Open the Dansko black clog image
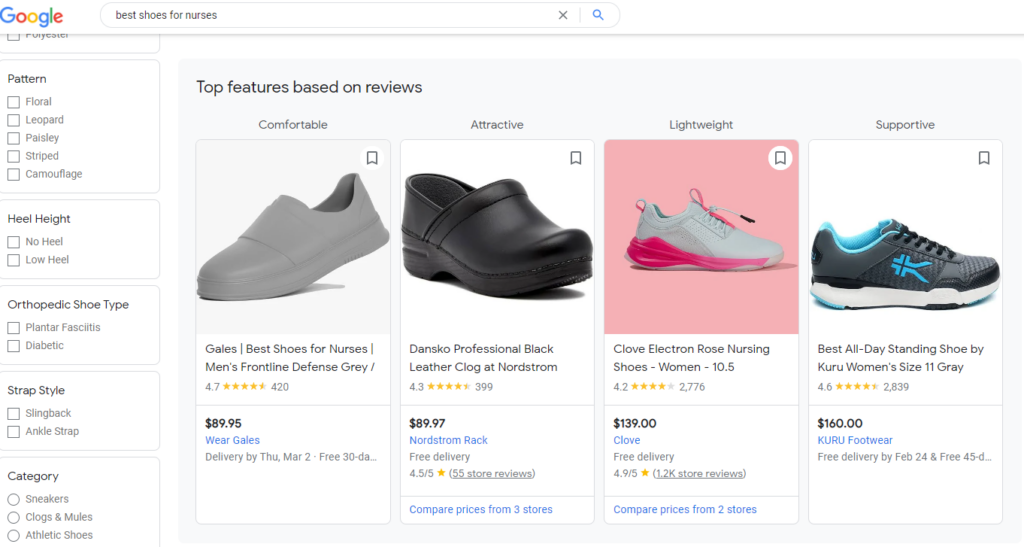 pyautogui.click(x=497, y=237)
